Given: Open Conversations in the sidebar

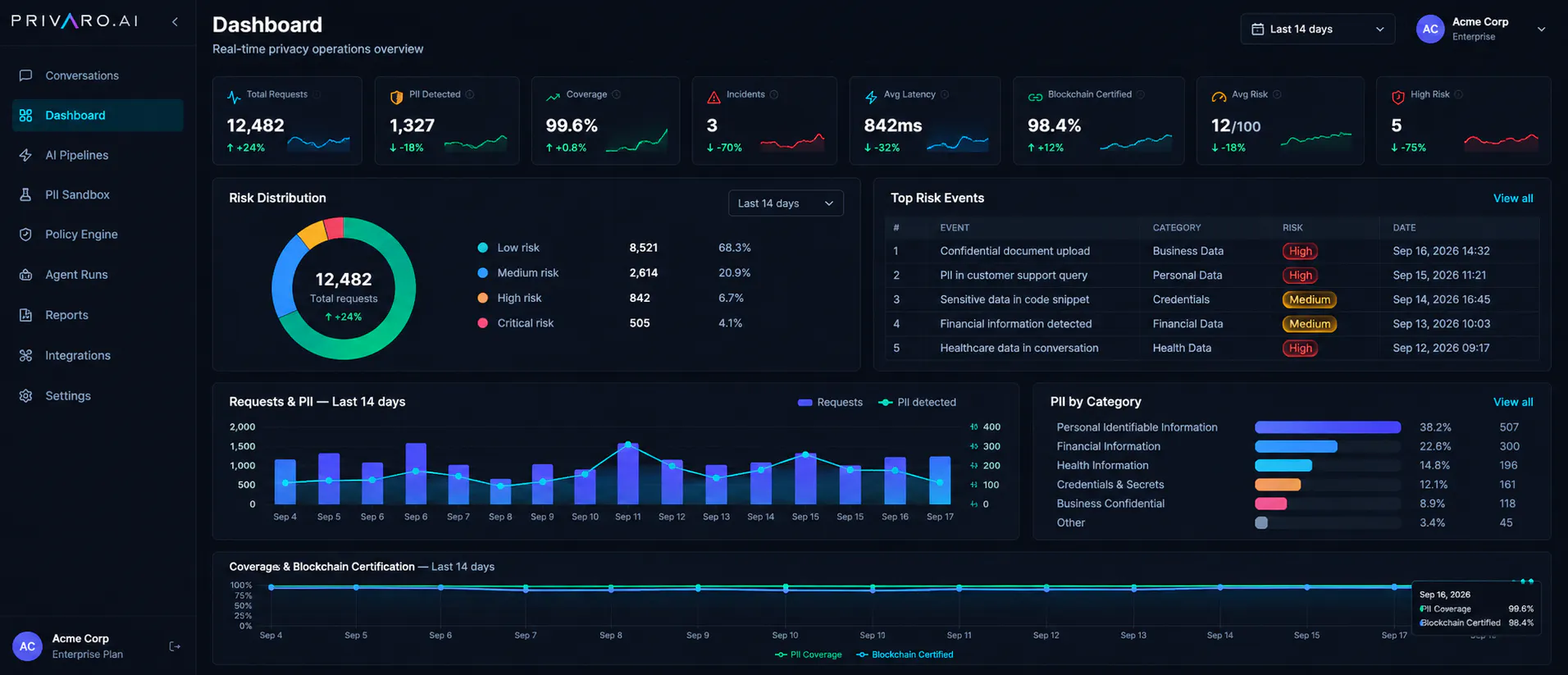Looking at the screenshot, I should pyautogui.click(x=98, y=75).
